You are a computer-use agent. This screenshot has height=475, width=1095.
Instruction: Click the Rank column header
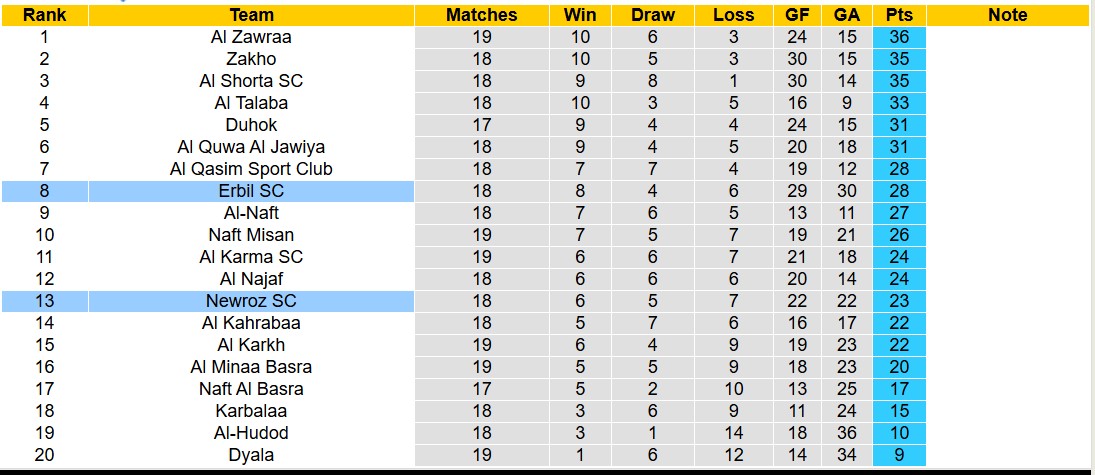click(x=44, y=15)
